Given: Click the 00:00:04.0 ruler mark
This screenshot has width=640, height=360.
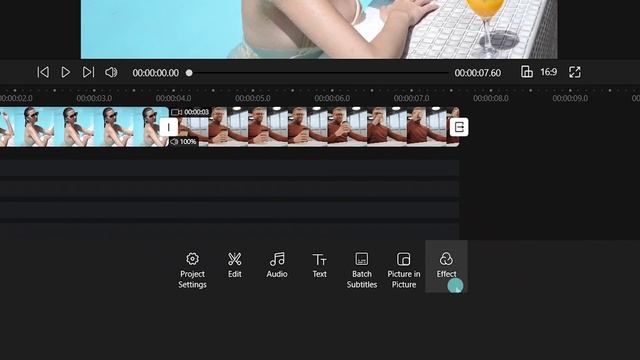Looking at the screenshot, I should click(x=173, y=98).
